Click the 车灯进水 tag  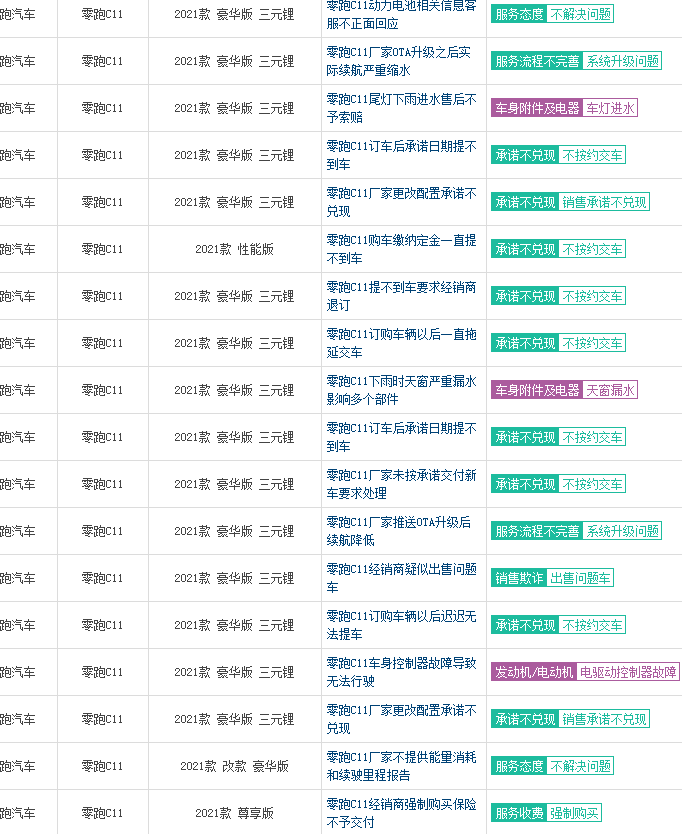(x=610, y=108)
